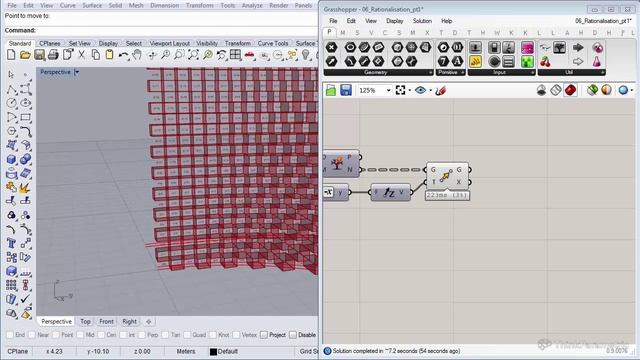This screenshot has width=640, height=360.
Task: Open the Perspective viewport dropdown arrow
Action: (x=76, y=72)
